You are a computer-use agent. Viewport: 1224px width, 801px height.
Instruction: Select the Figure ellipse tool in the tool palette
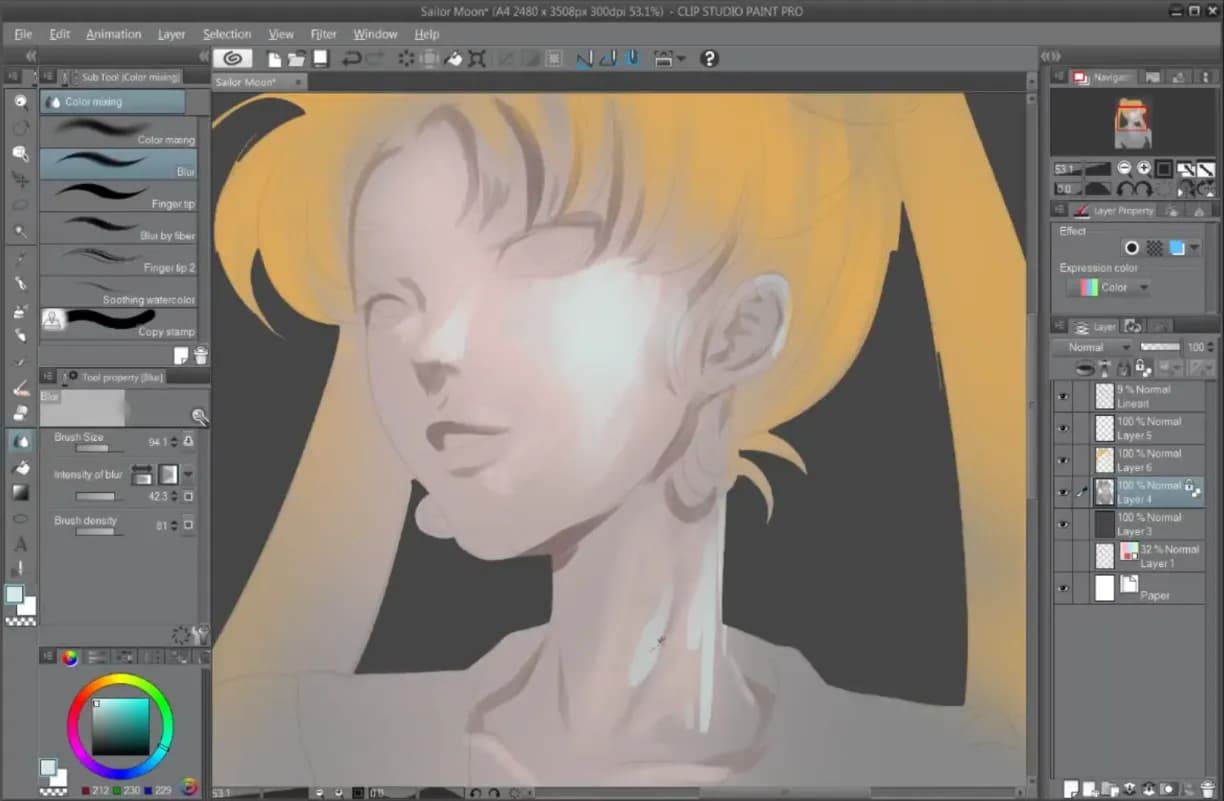click(20, 519)
